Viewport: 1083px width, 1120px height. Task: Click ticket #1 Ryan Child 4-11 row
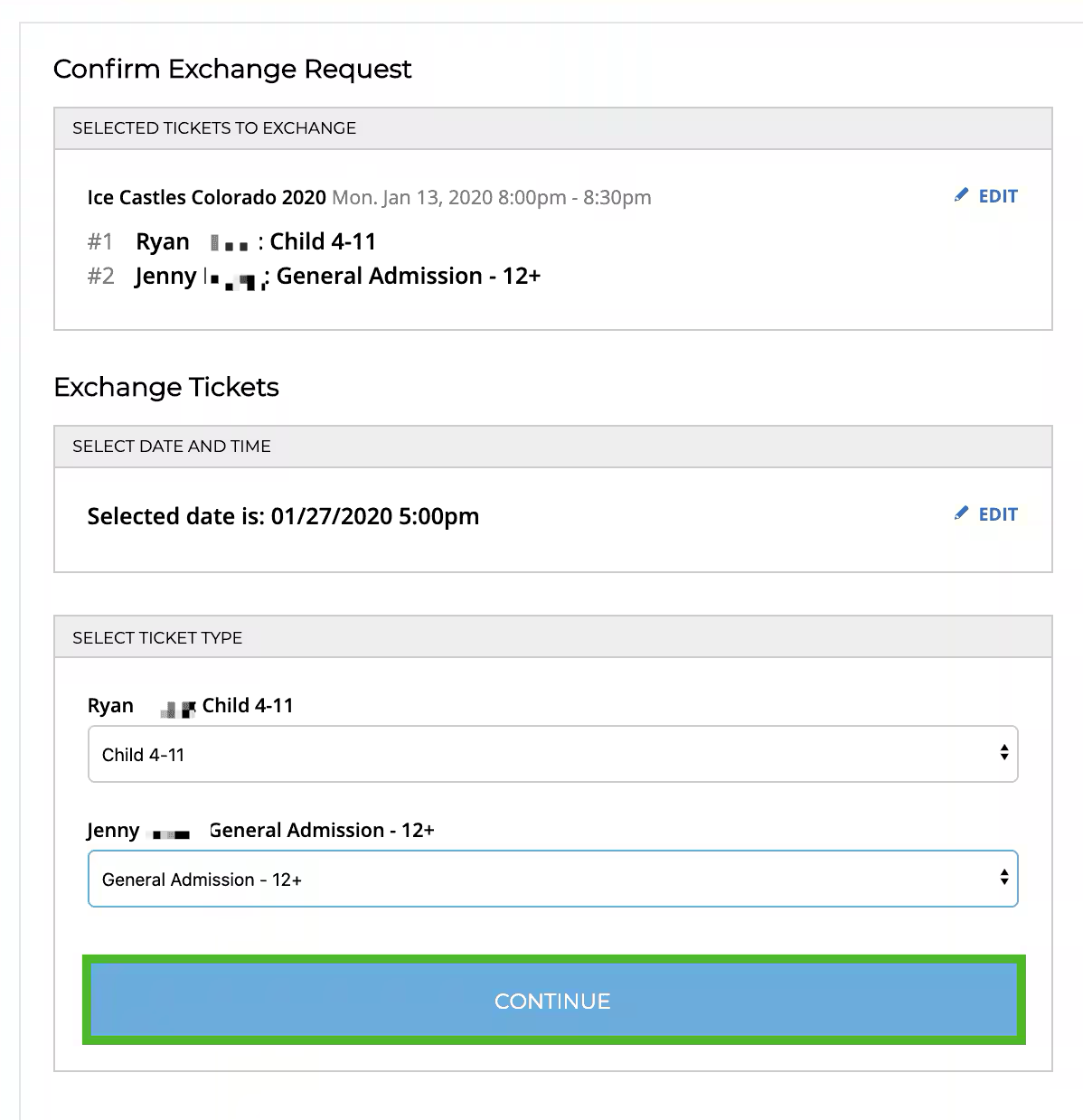tap(231, 241)
